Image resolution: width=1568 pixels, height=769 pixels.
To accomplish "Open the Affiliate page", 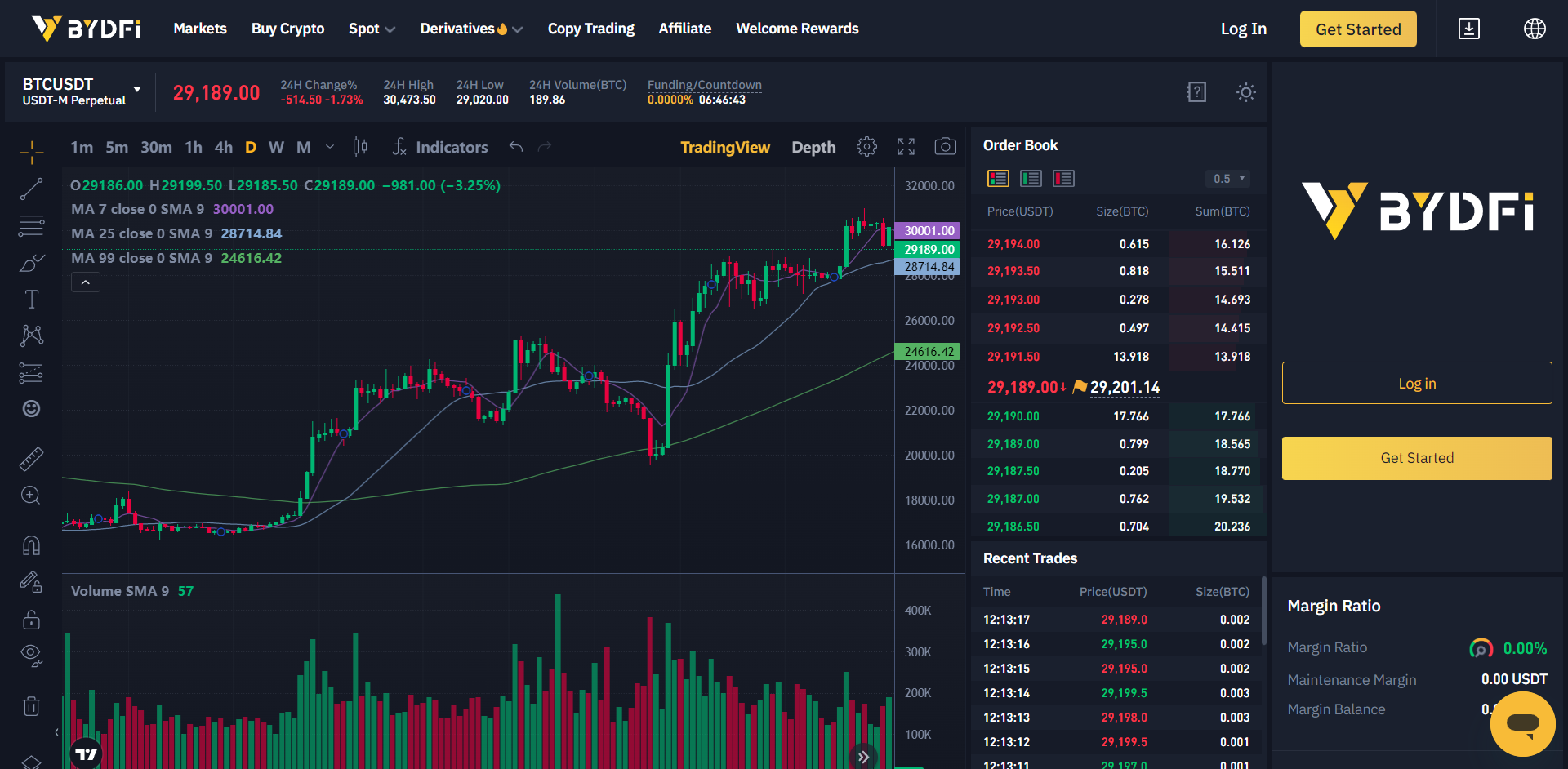I will click(x=685, y=29).
